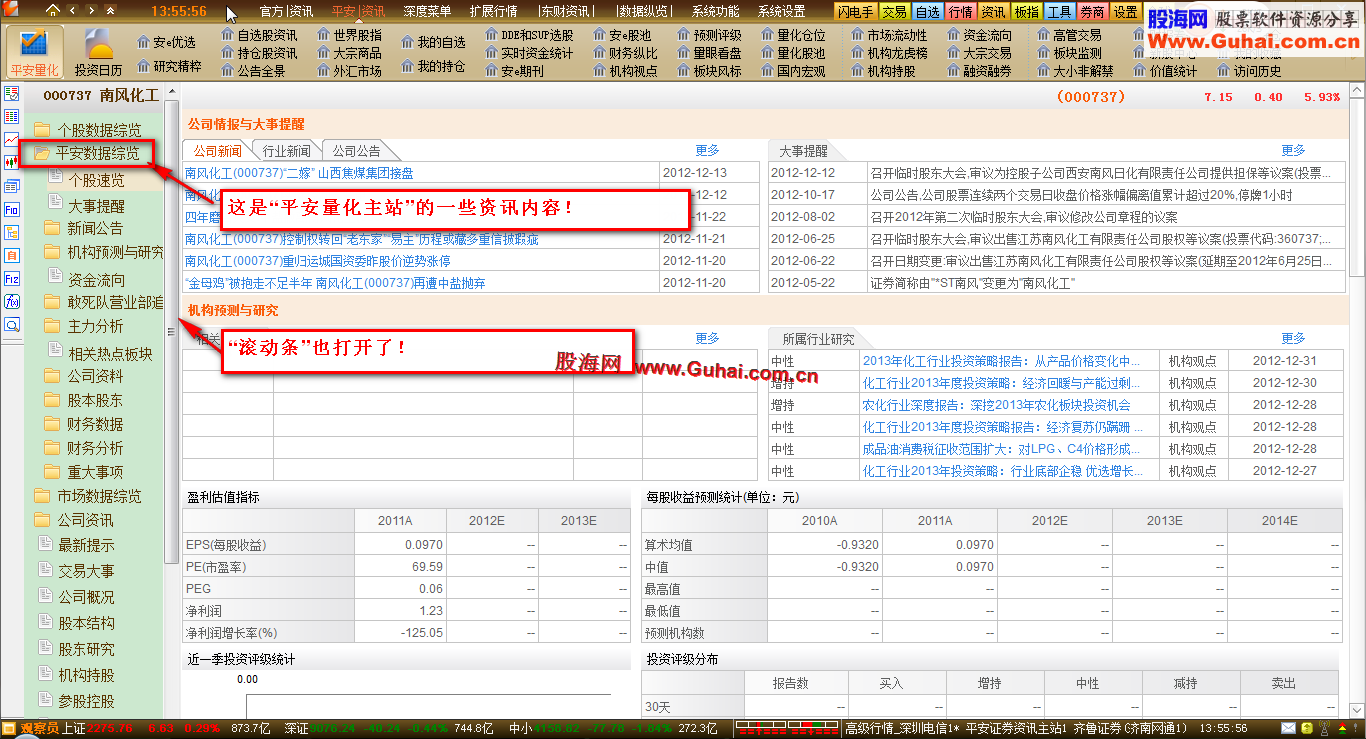This screenshot has width=1366, height=739.
Task: Open 大小非解禁 in the toolbar
Action: tap(1075, 71)
